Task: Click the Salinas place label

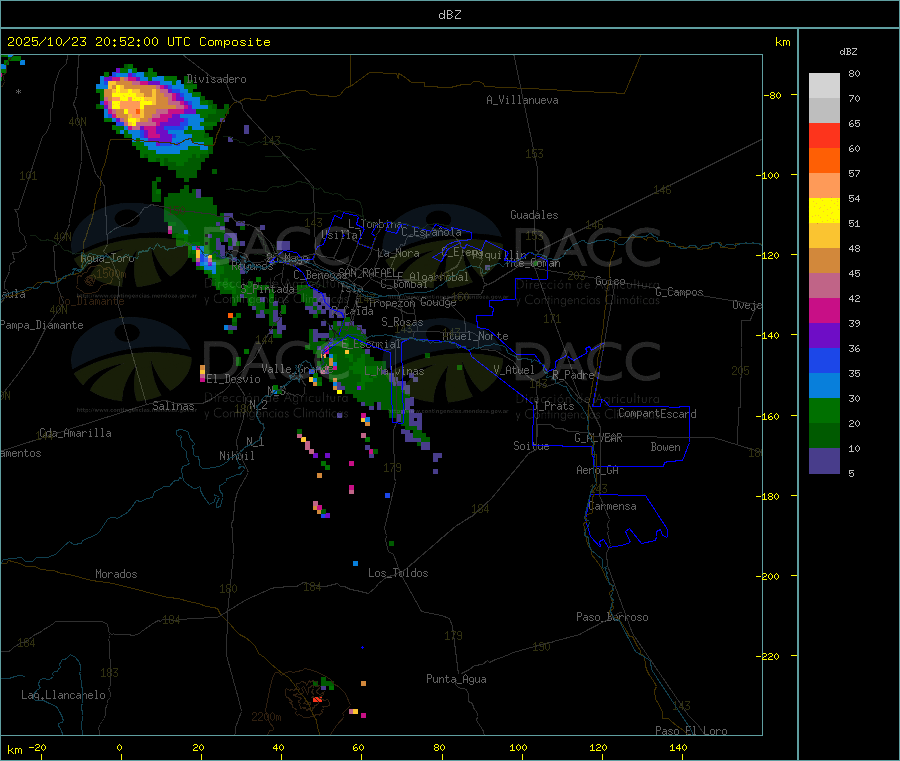Action: [173, 406]
